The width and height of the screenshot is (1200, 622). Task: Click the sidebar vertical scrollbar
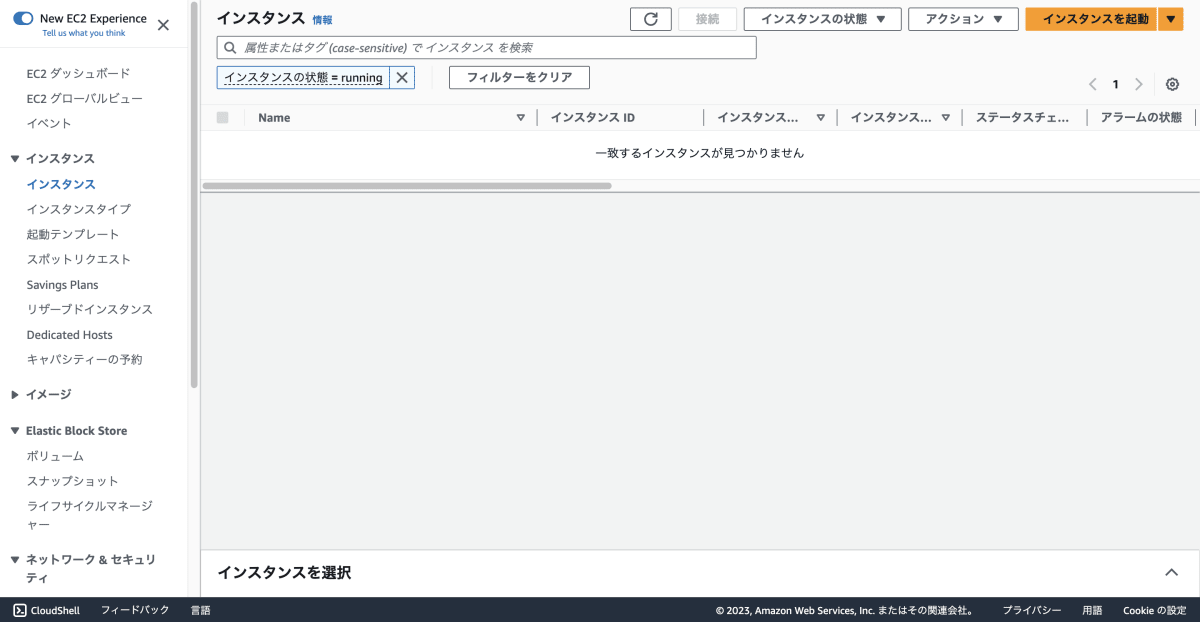point(194,195)
